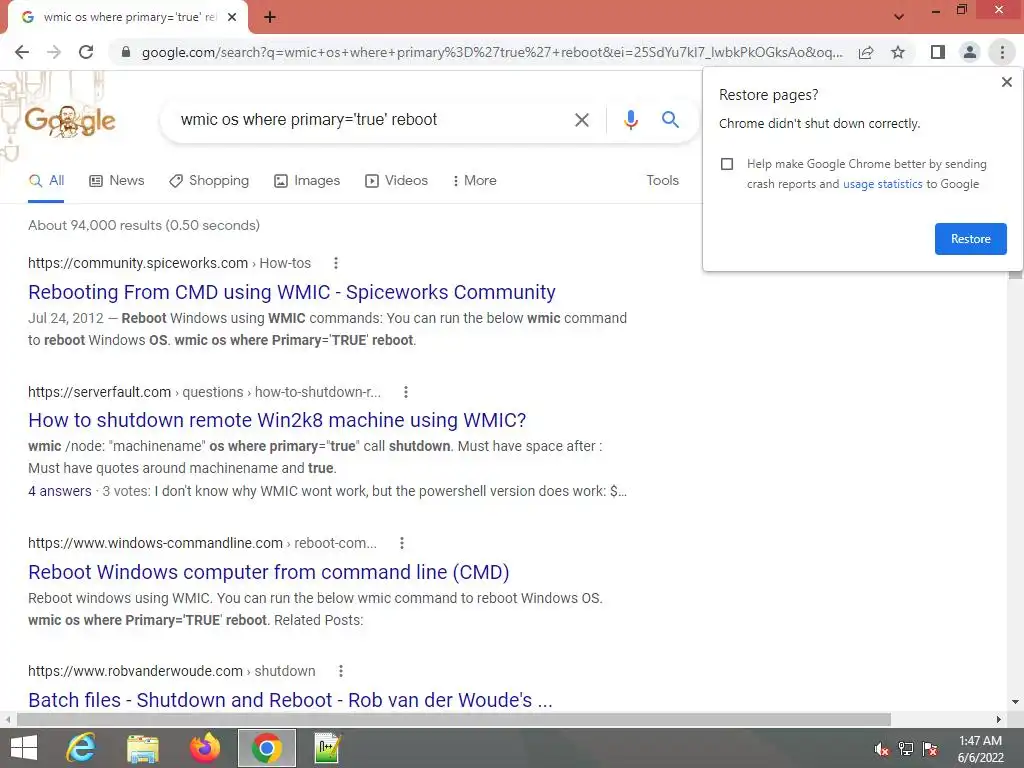Click the blue Restore button
This screenshot has height=768, width=1024.
click(x=970, y=239)
